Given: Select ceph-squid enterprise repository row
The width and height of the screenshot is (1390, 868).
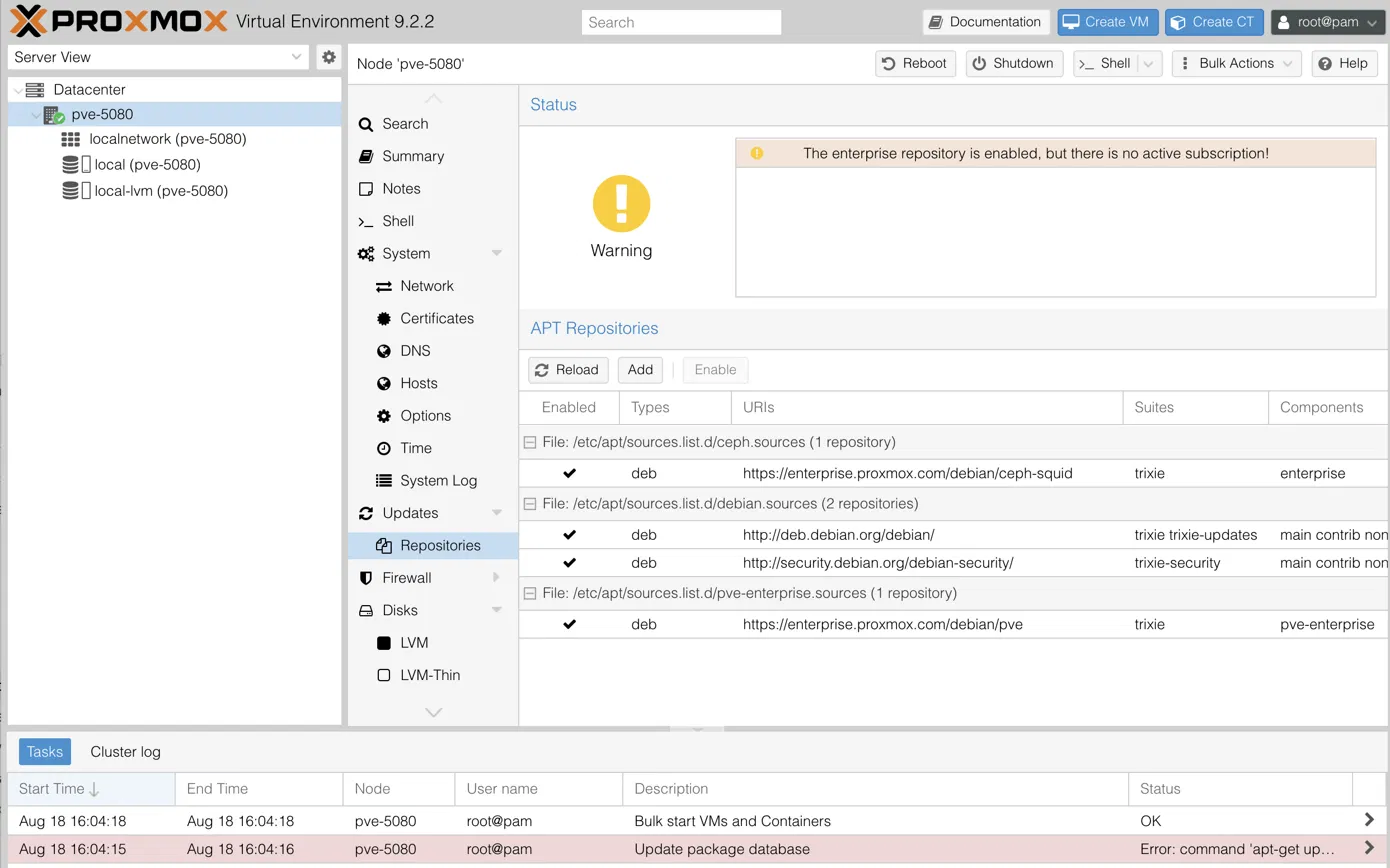Looking at the screenshot, I should coord(954,474).
